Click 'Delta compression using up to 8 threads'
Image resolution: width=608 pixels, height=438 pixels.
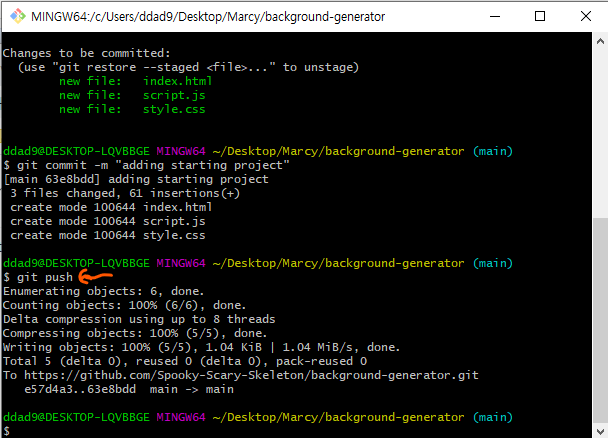tap(139, 319)
